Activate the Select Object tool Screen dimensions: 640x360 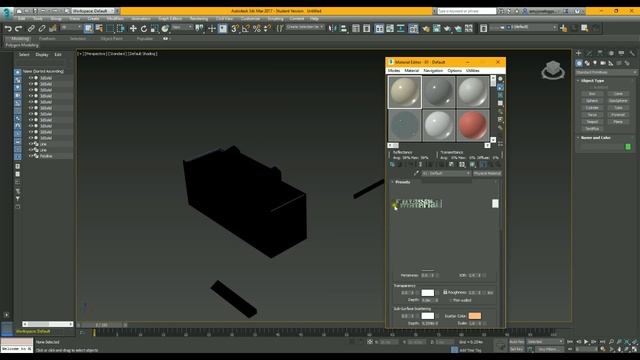89,28
